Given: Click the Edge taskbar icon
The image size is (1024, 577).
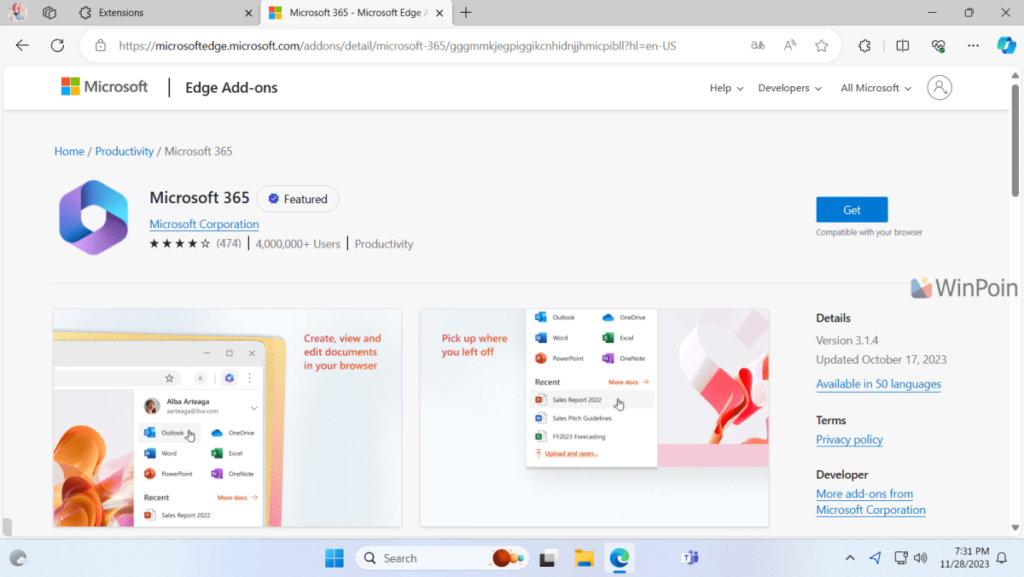Looking at the screenshot, I should 619,558.
